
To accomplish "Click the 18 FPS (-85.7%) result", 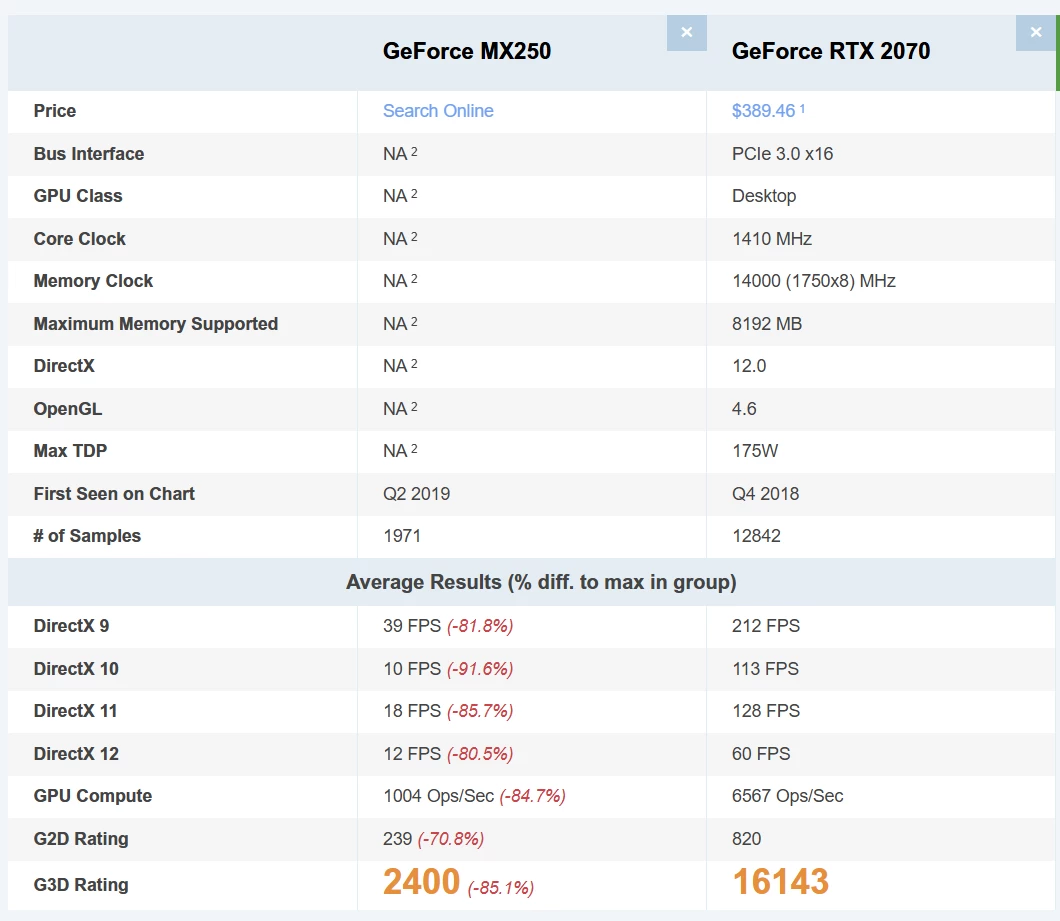I will click(448, 711).
